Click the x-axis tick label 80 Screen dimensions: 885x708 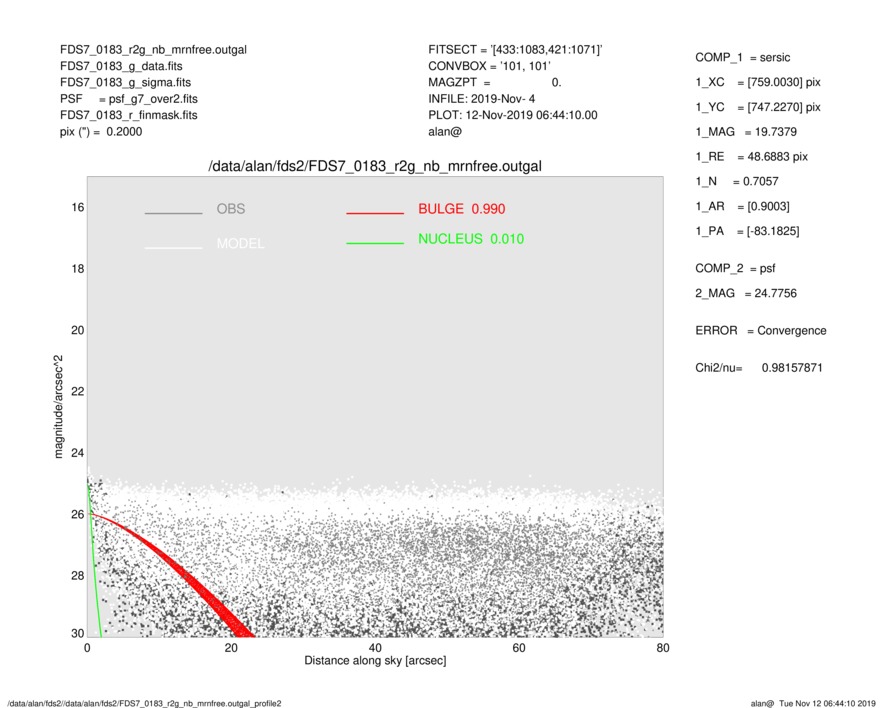tap(663, 648)
